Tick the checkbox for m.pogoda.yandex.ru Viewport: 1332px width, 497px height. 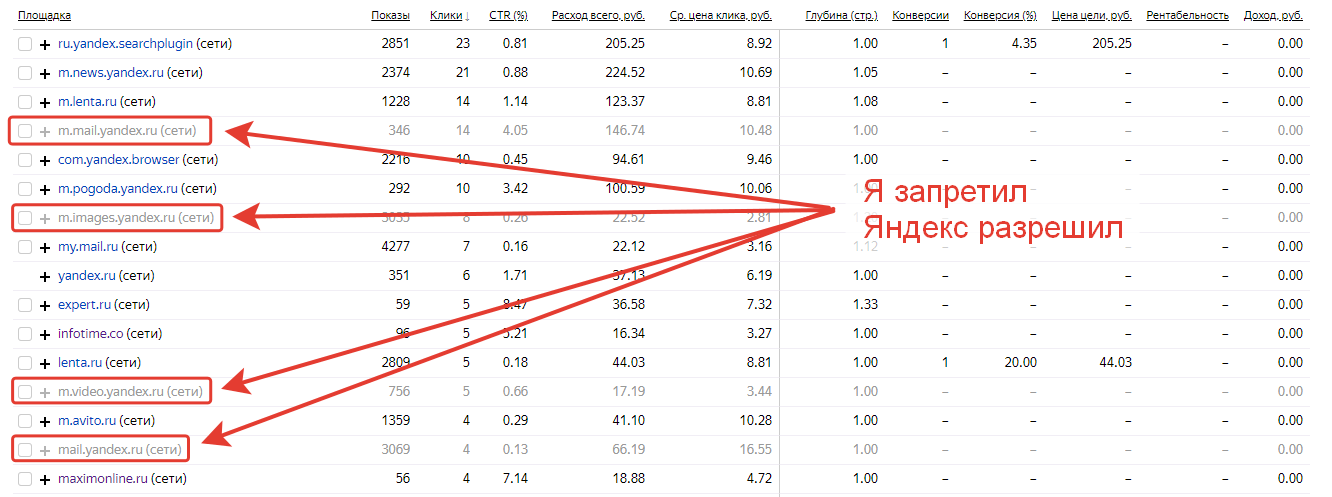(x=25, y=189)
